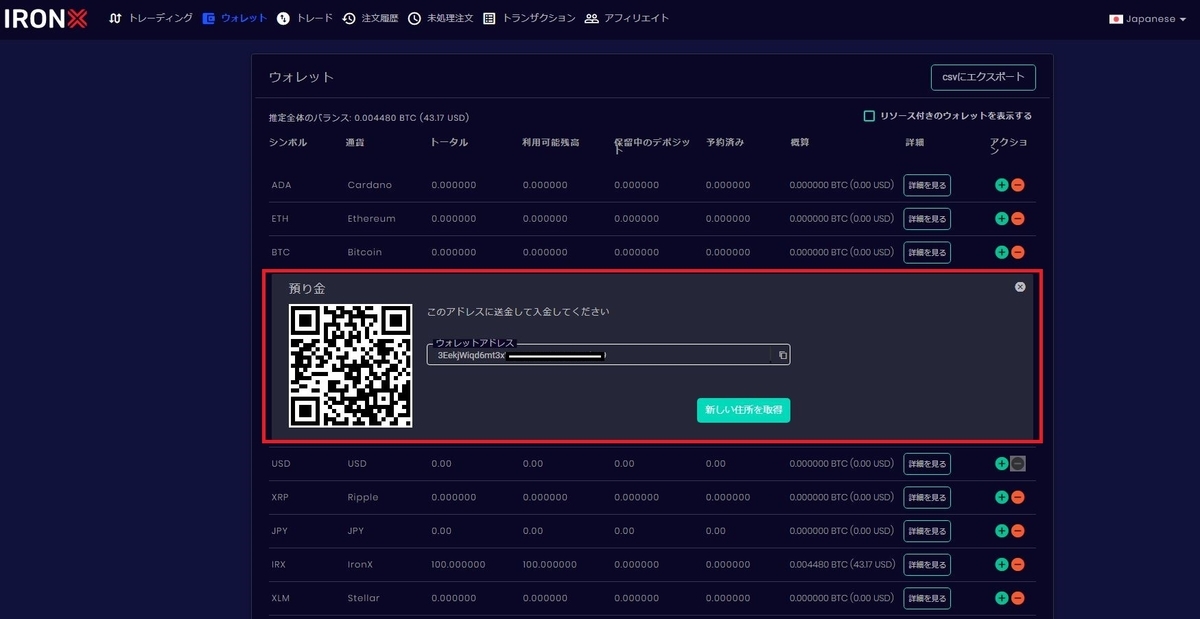
Task: Click the Stellar currency name
Action: pyautogui.click(x=364, y=598)
